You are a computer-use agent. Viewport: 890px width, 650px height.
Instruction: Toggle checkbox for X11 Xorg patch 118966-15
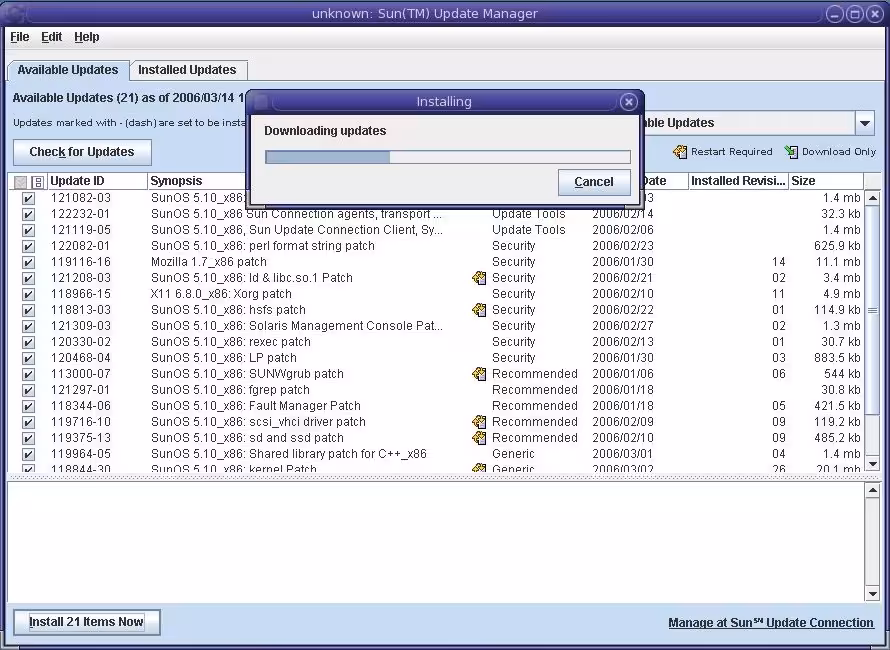[x=28, y=294]
